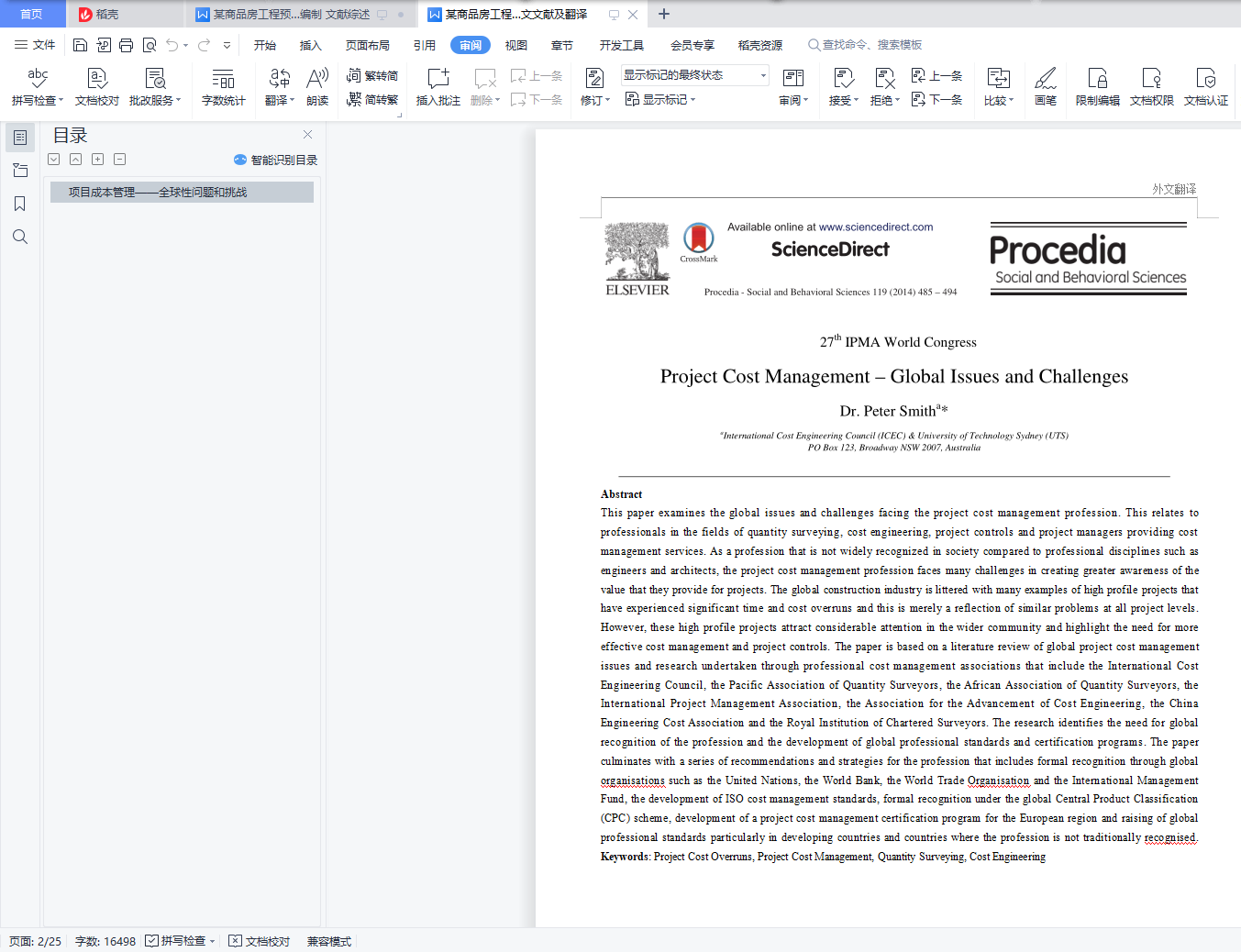Go to the 首页 home tab
Image resolution: width=1241 pixels, height=952 pixels.
tap(32, 14)
